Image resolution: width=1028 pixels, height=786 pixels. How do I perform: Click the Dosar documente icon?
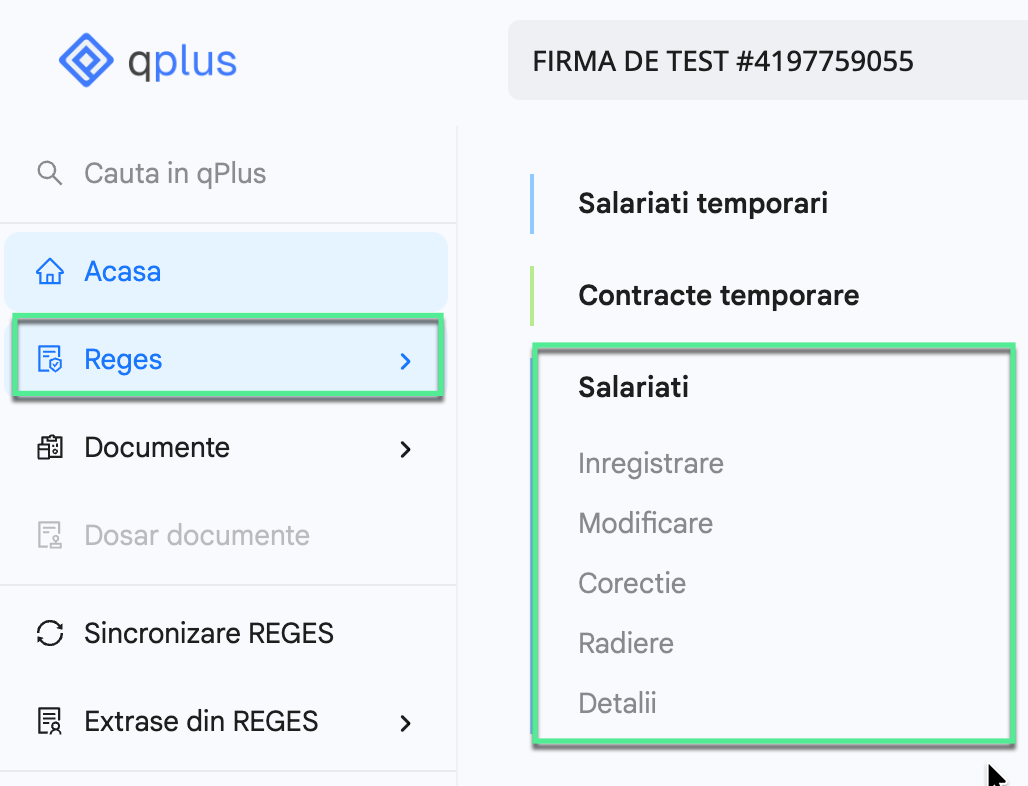(x=50, y=536)
